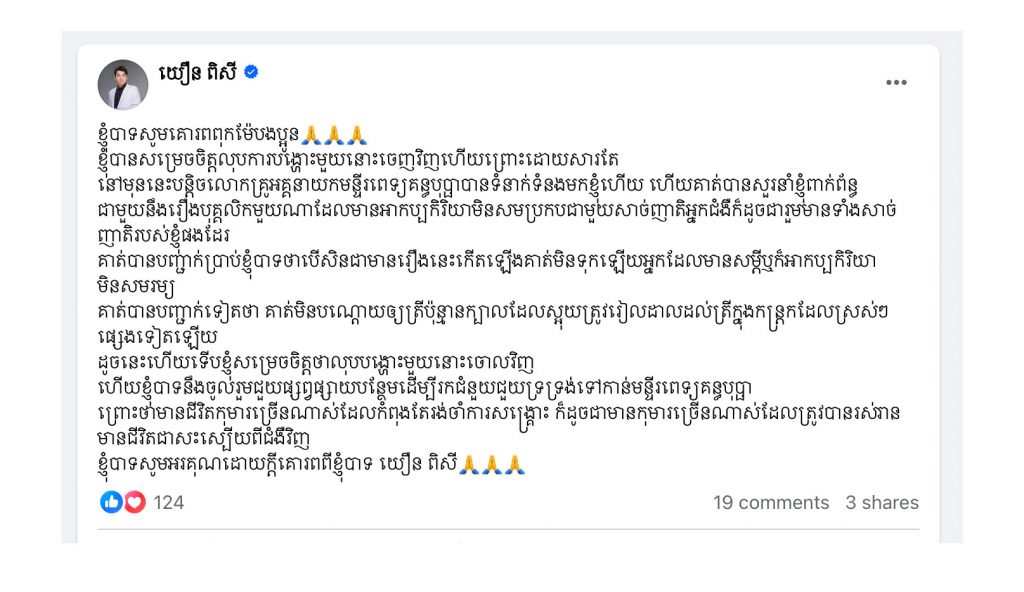Click last praying hands emoji on closing line
1024x592 pixels.
(515, 464)
